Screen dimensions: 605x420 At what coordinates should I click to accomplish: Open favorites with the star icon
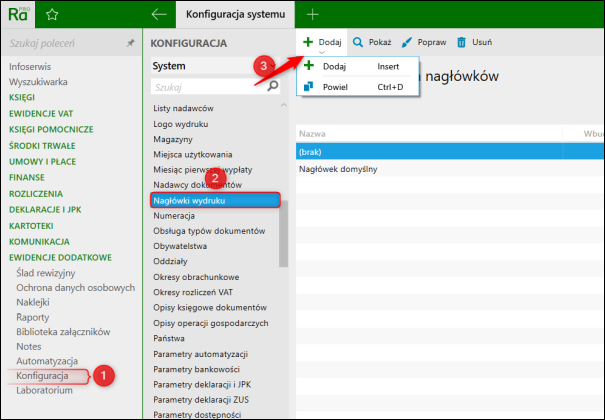[x=52, y=15]
